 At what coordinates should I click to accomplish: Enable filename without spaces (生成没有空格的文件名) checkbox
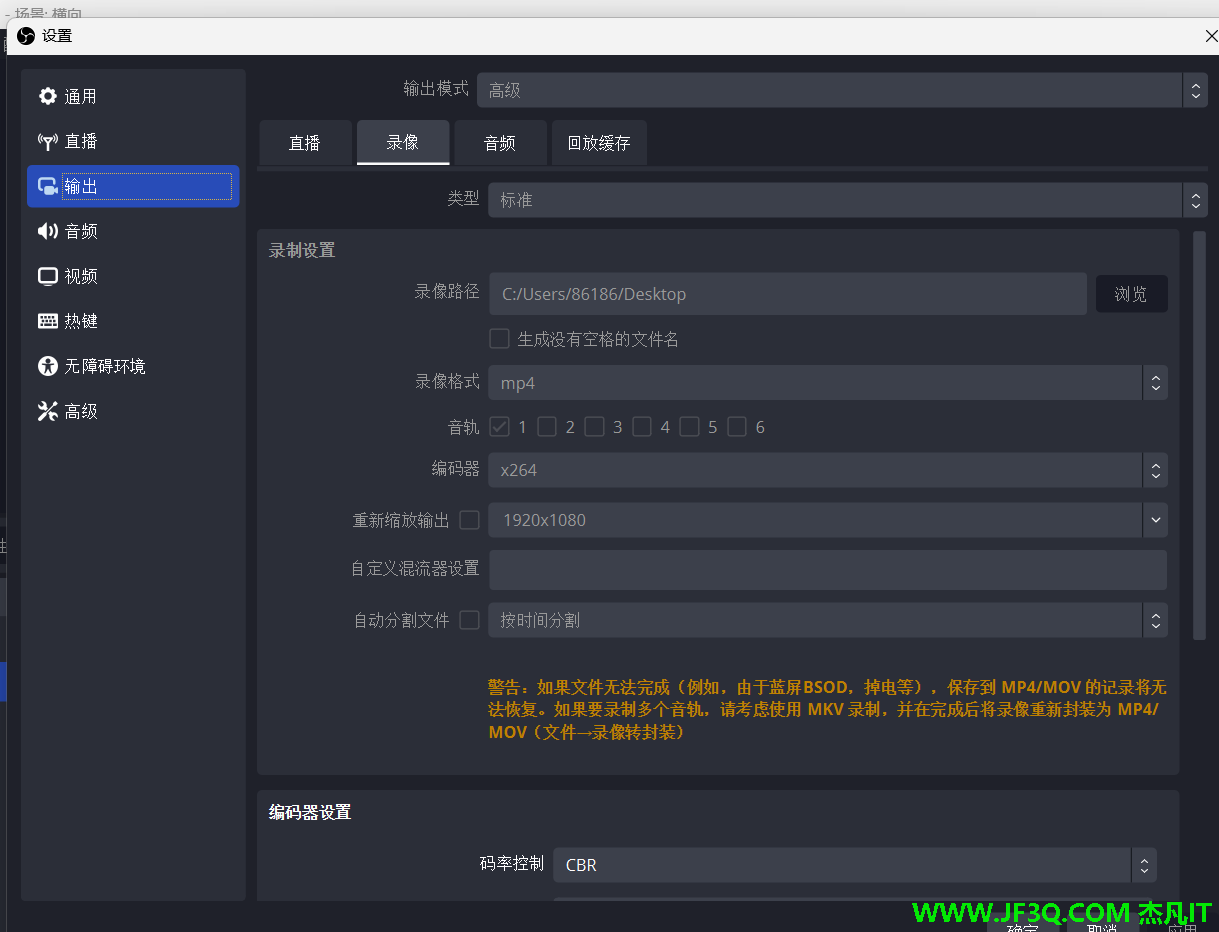click(499, 339)
